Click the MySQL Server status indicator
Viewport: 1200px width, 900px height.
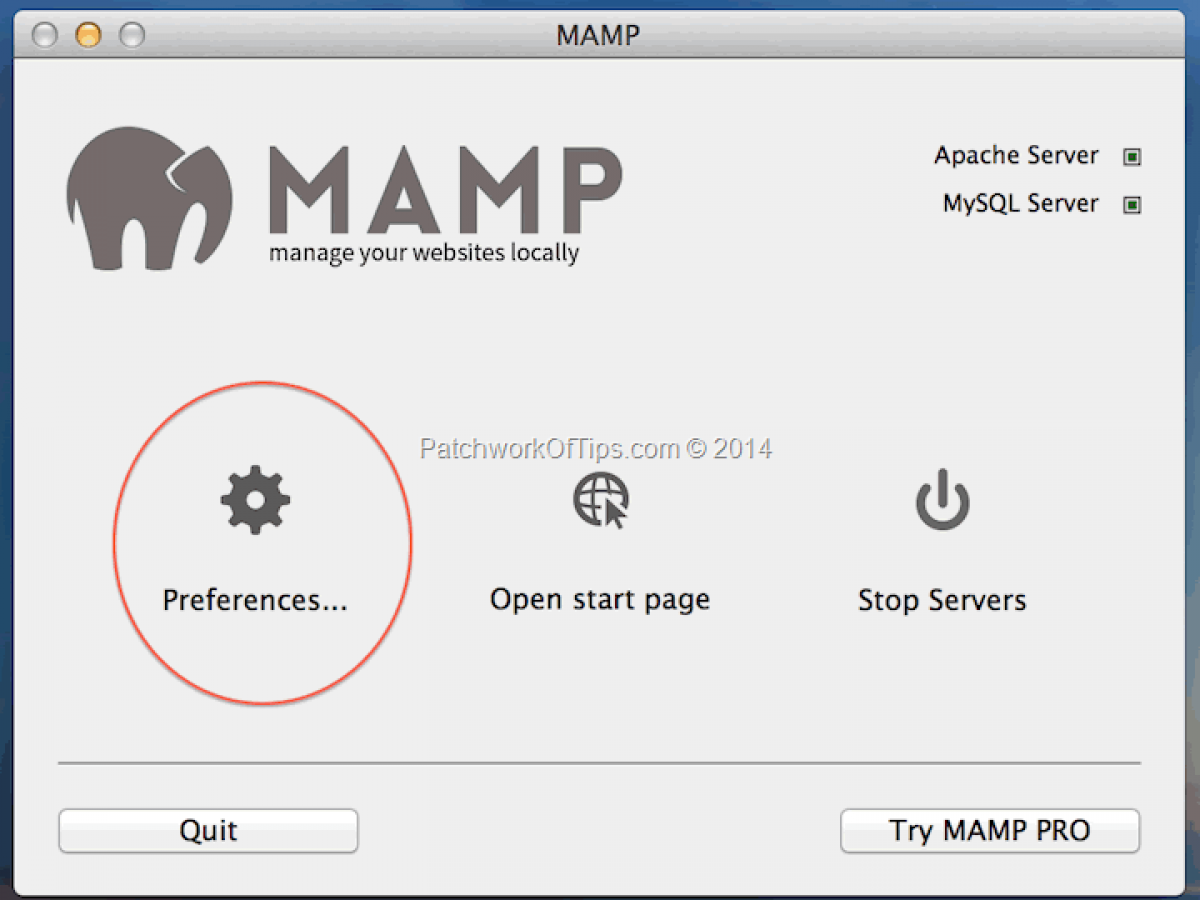[x=1132, y=205]
